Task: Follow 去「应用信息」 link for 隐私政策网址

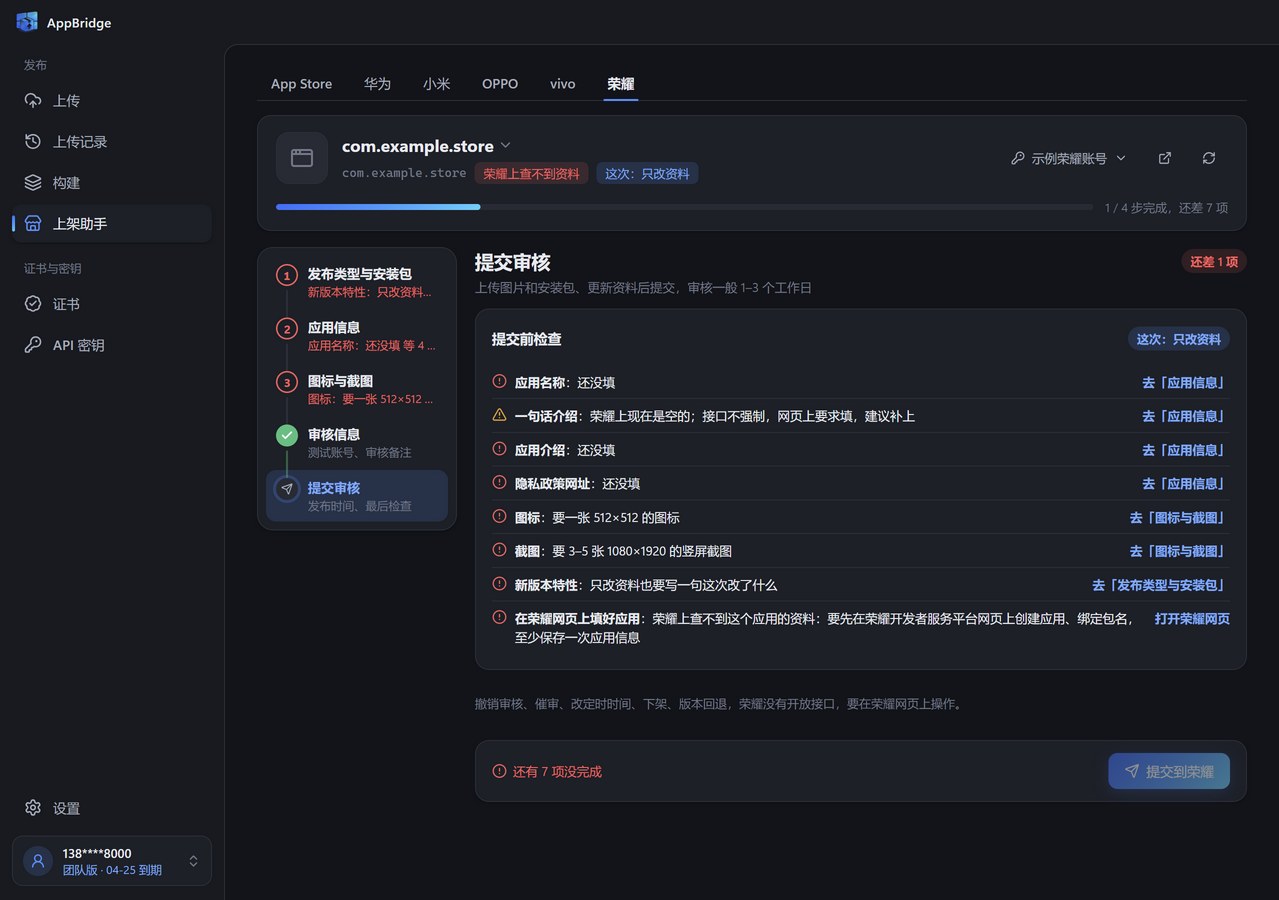Action: [1186, 484]
